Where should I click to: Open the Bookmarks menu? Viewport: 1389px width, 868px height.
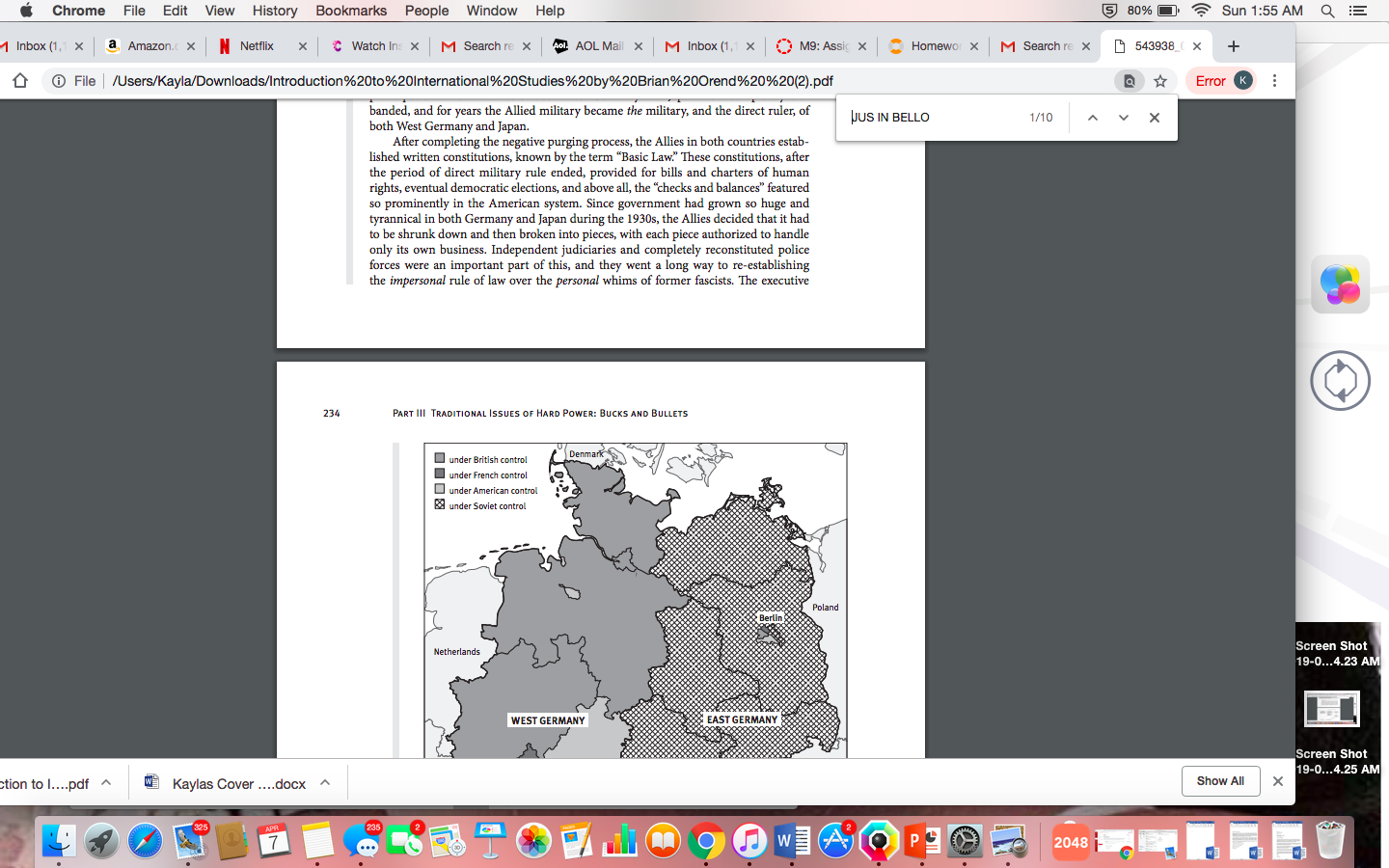(351, 11)
